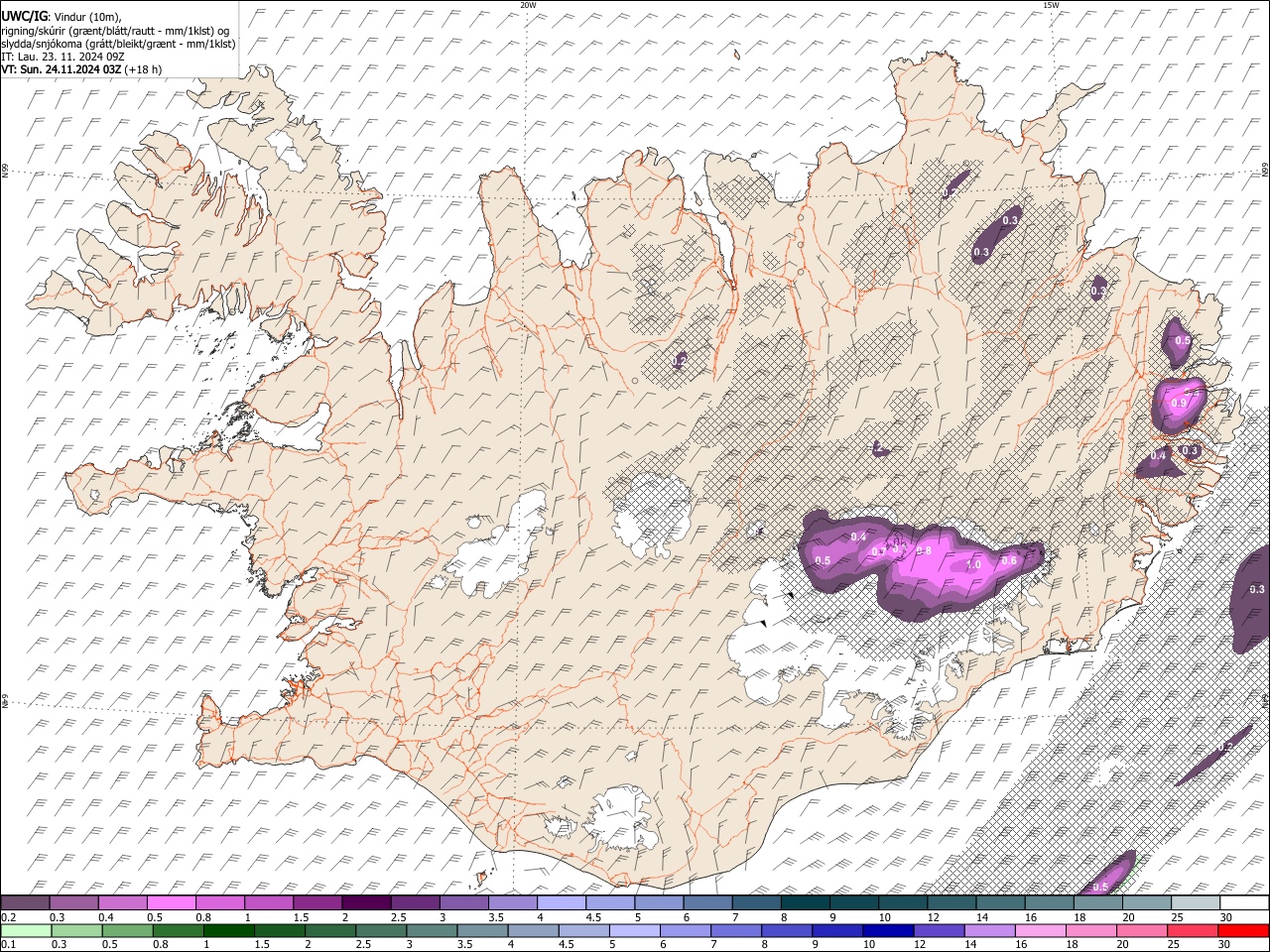Click the dark teal 8 snow legend swatch
Image resolution: width=1270 pixels, height=952 pixels.
click(x=804, y=902)
